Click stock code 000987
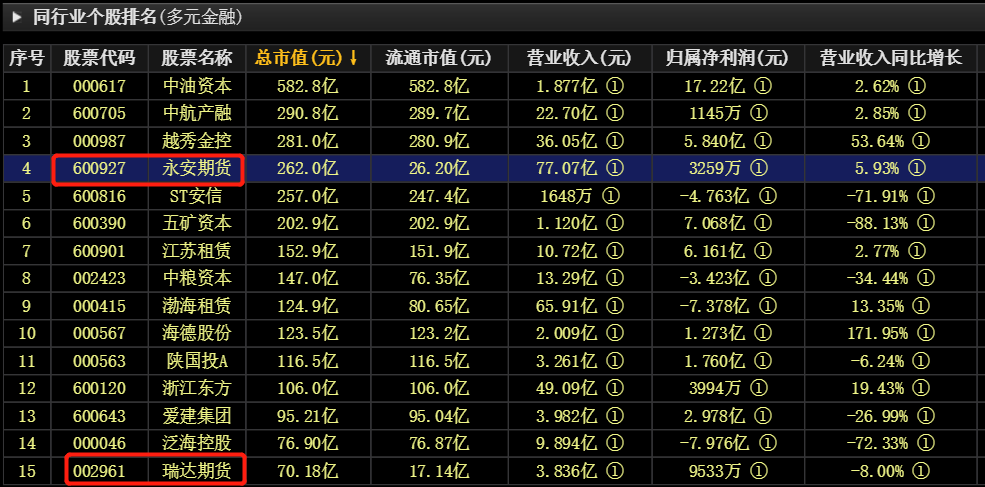 [99, 141]
